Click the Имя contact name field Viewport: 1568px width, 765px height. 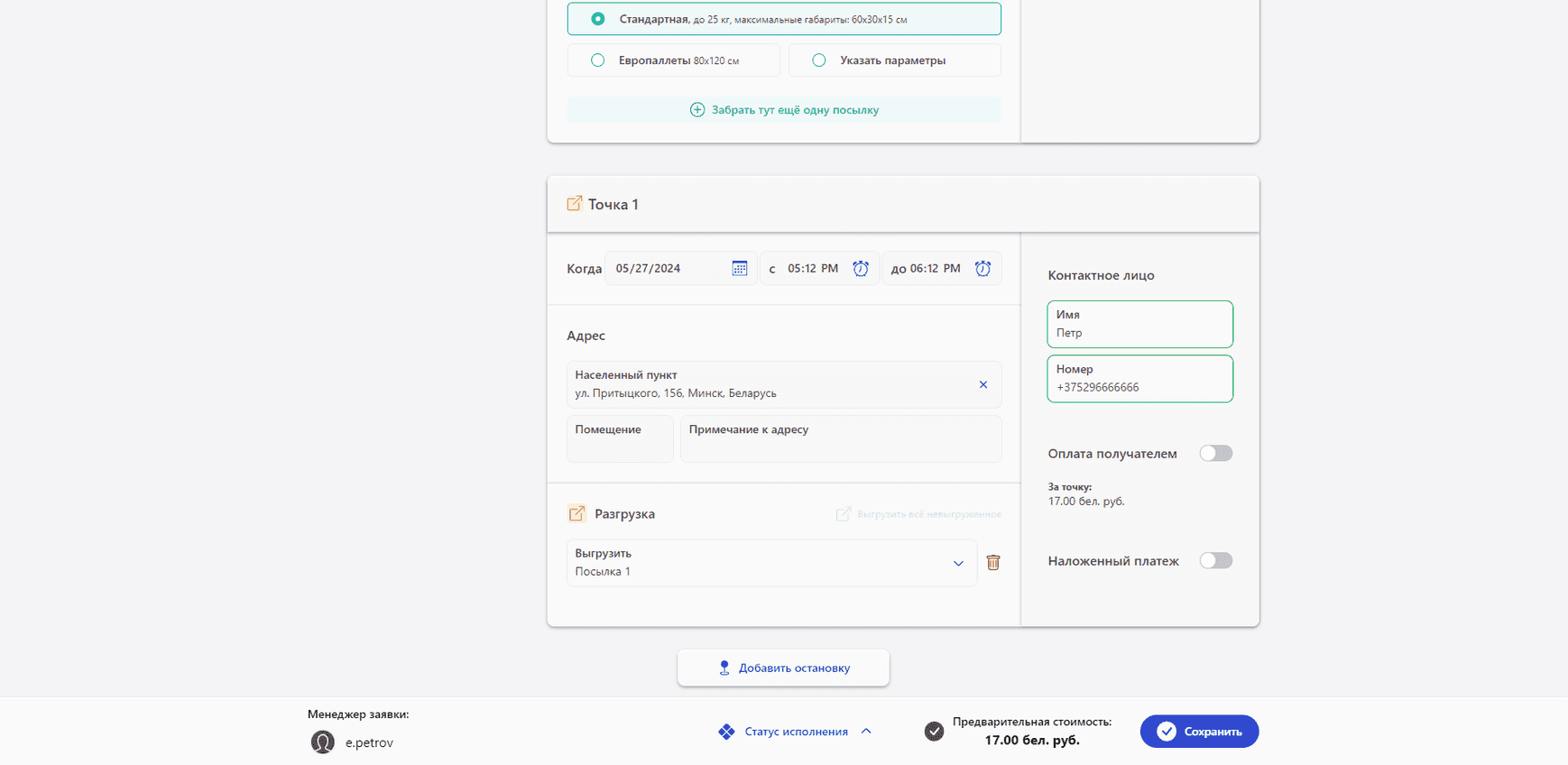click(1139, 324)
